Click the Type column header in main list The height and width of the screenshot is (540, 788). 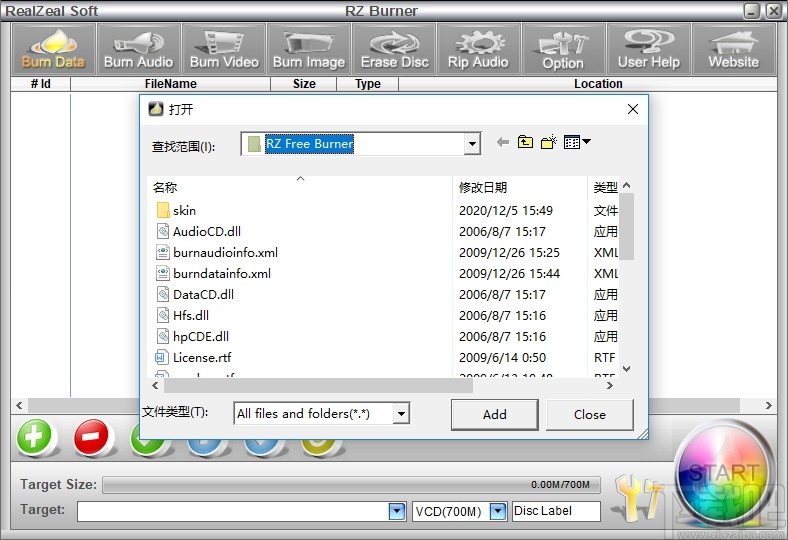367,84
